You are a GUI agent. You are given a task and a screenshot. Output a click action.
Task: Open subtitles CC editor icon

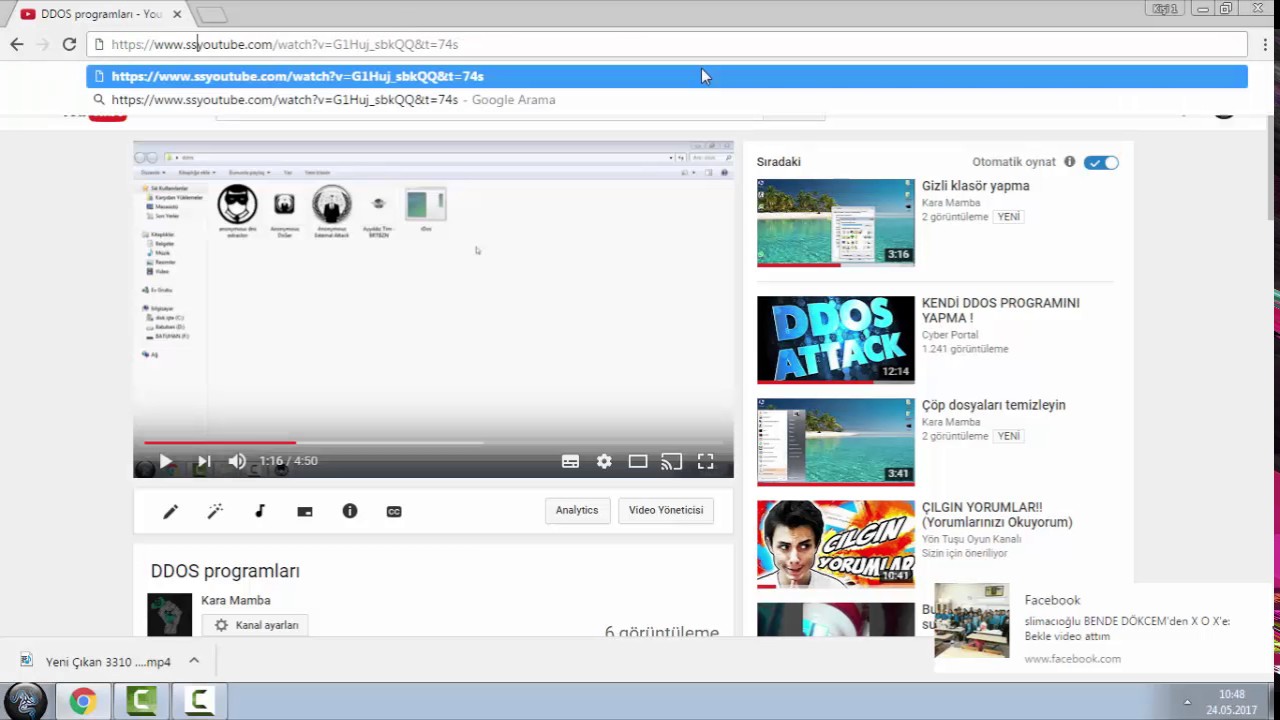pos(394,511)
